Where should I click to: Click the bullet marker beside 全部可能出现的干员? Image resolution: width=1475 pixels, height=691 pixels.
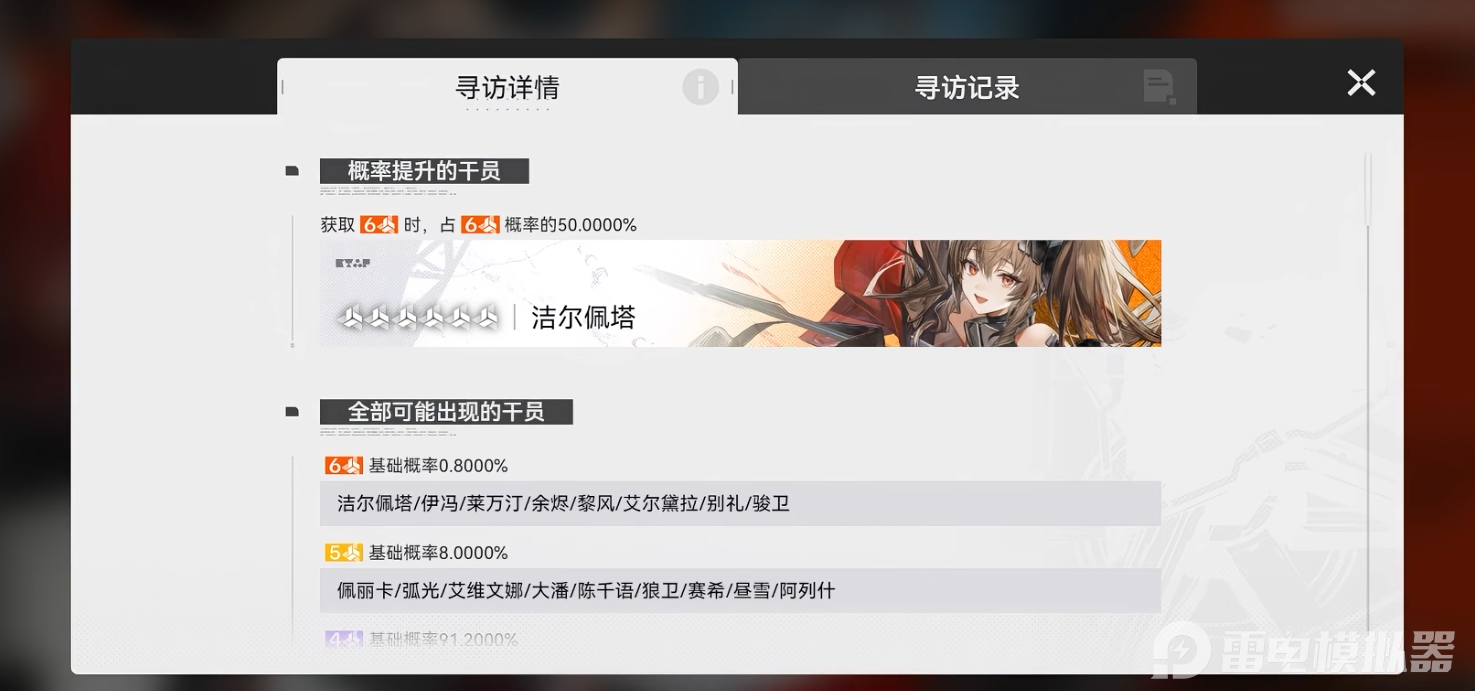coord(292,412)
